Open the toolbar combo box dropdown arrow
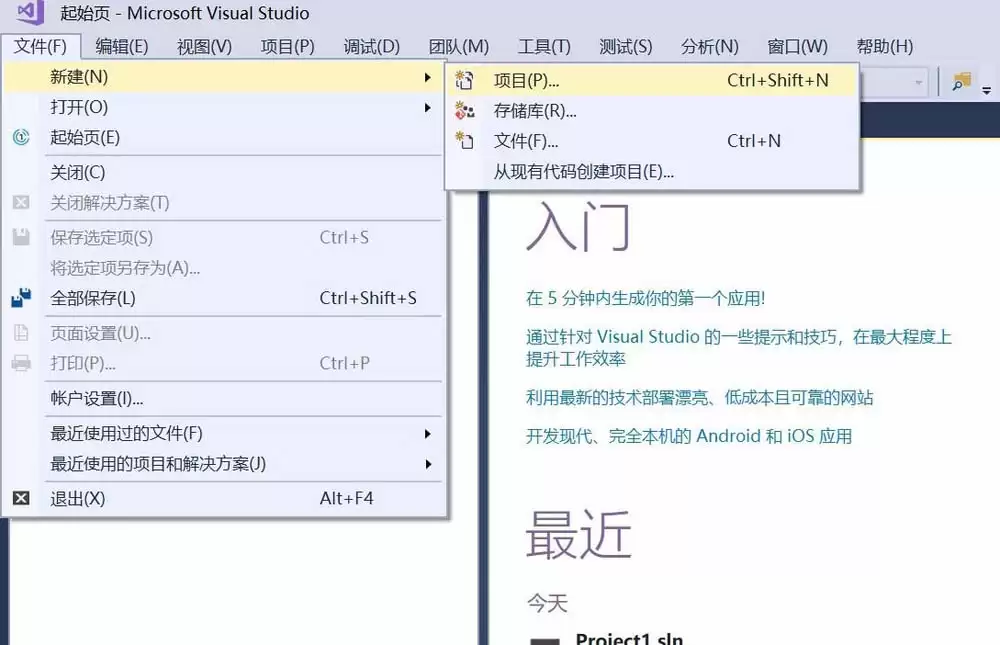Viewport: 1000px width, 645px height. click(x=918, y=83)
